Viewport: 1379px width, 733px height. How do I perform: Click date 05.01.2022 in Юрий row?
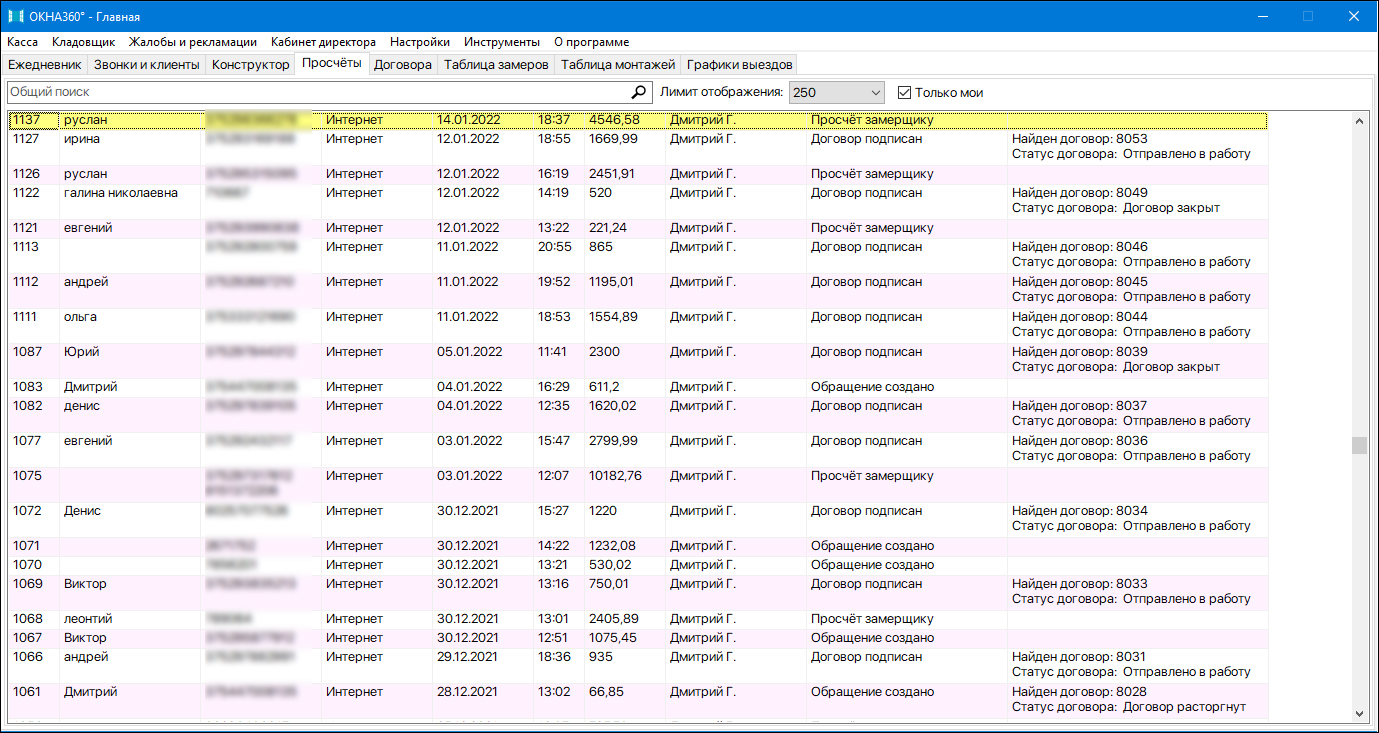(468, 352)
